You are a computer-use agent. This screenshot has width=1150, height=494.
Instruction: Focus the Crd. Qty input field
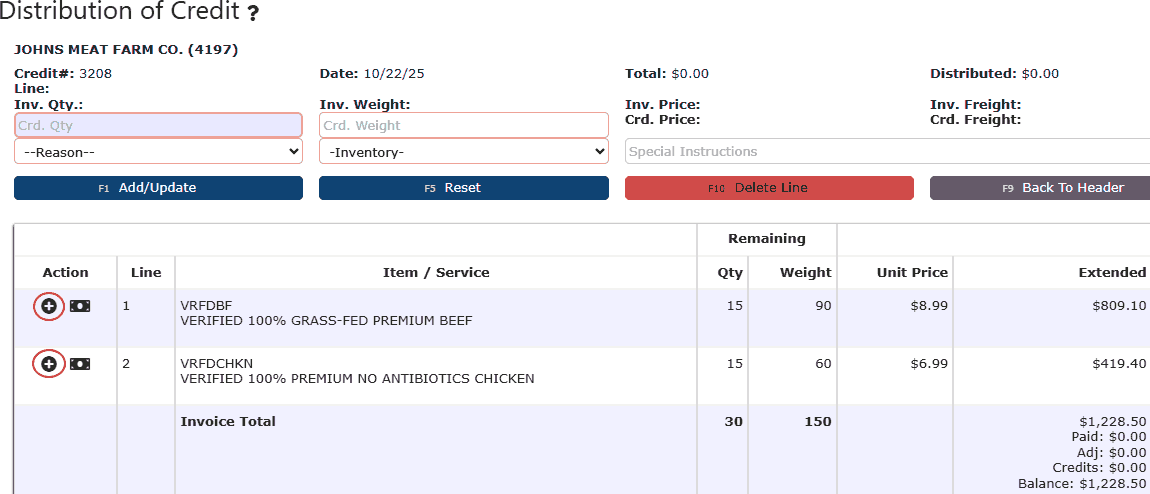(x=158, y=125)
